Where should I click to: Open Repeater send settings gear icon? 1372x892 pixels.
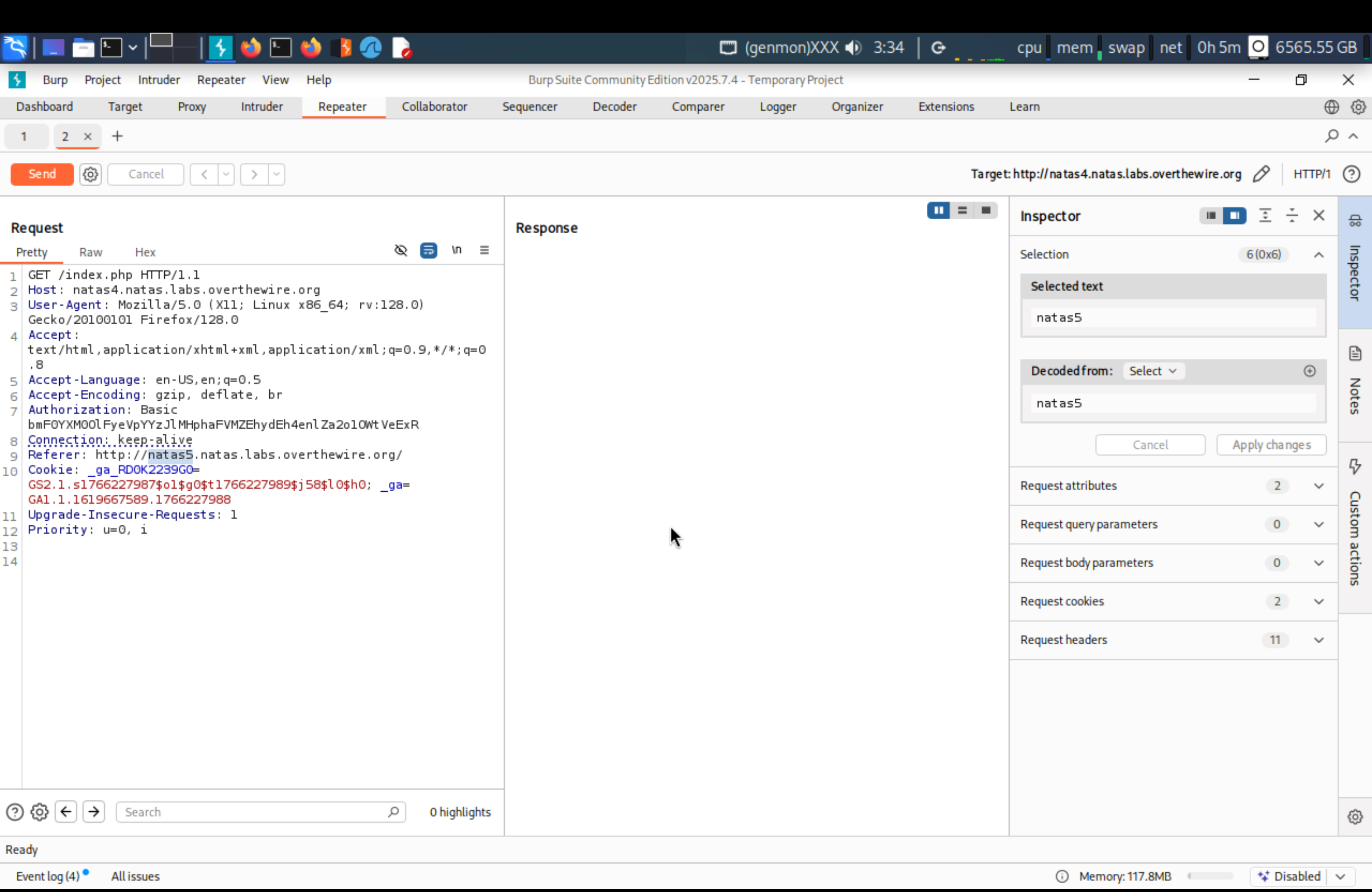[91, 174]
